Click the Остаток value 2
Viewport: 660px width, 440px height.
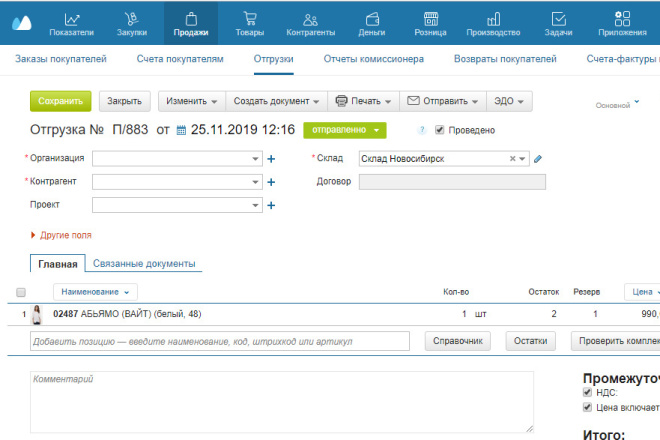554,314
